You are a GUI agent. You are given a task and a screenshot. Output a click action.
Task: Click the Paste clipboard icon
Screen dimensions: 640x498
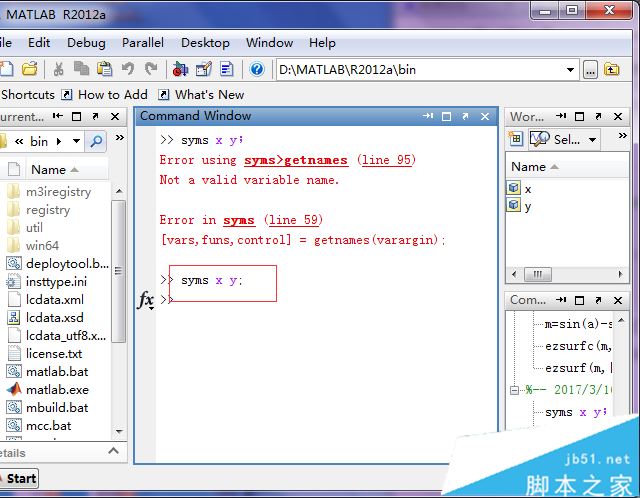tap(104, 69)
